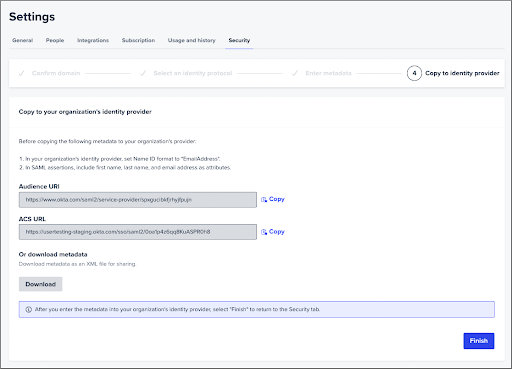This screenshot has width=512, height=369.
Task: Click the Name ID format instruction line
Action: (x=120, y=159)
